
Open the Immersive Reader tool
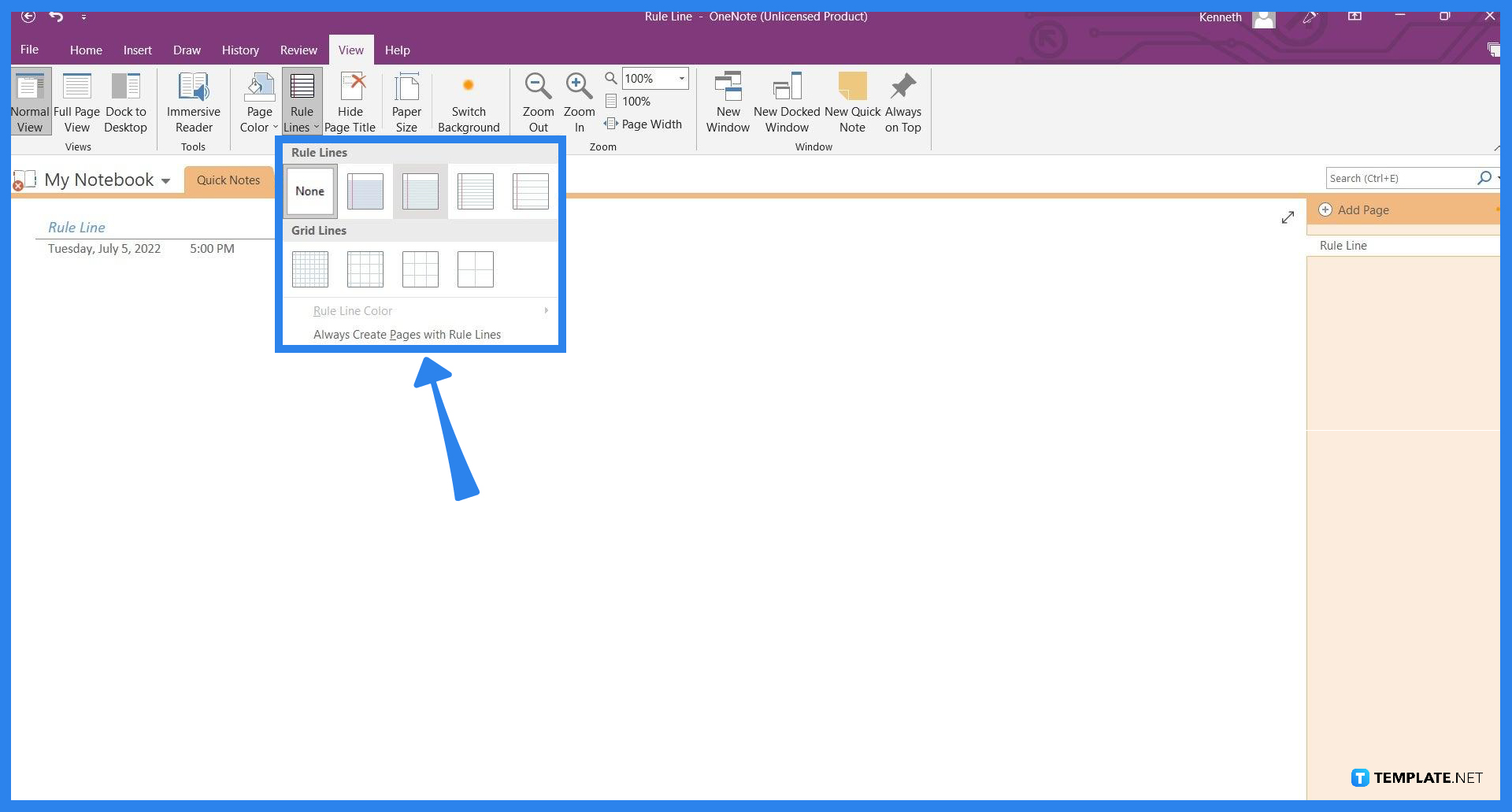tap(193, 101)
